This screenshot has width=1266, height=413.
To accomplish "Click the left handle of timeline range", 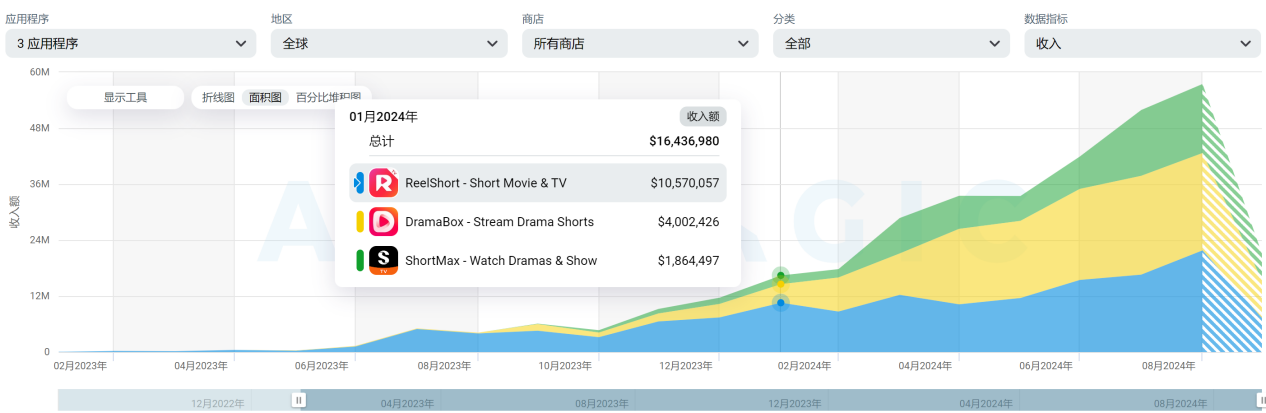I will tap(298, 400).
